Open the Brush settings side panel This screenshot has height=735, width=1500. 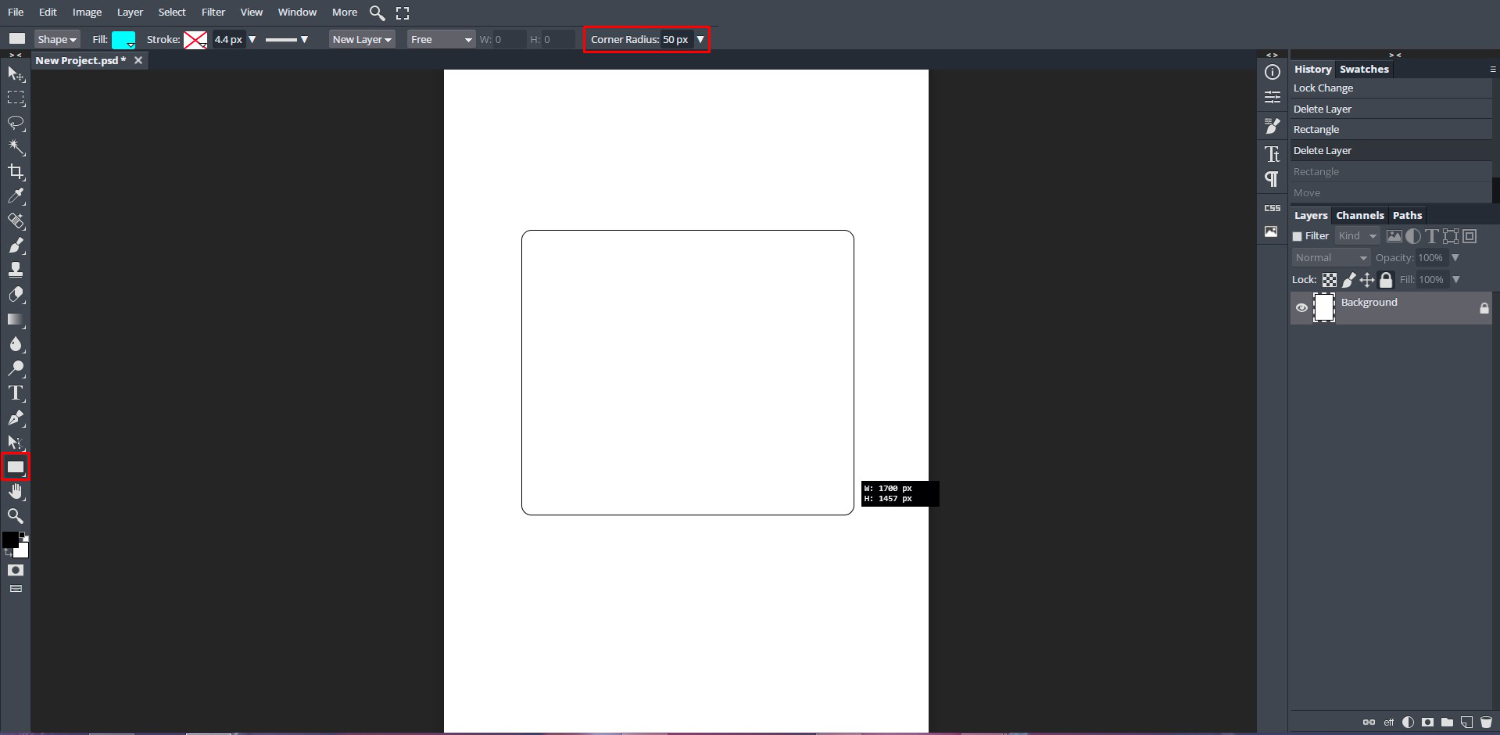point(1272,126)
